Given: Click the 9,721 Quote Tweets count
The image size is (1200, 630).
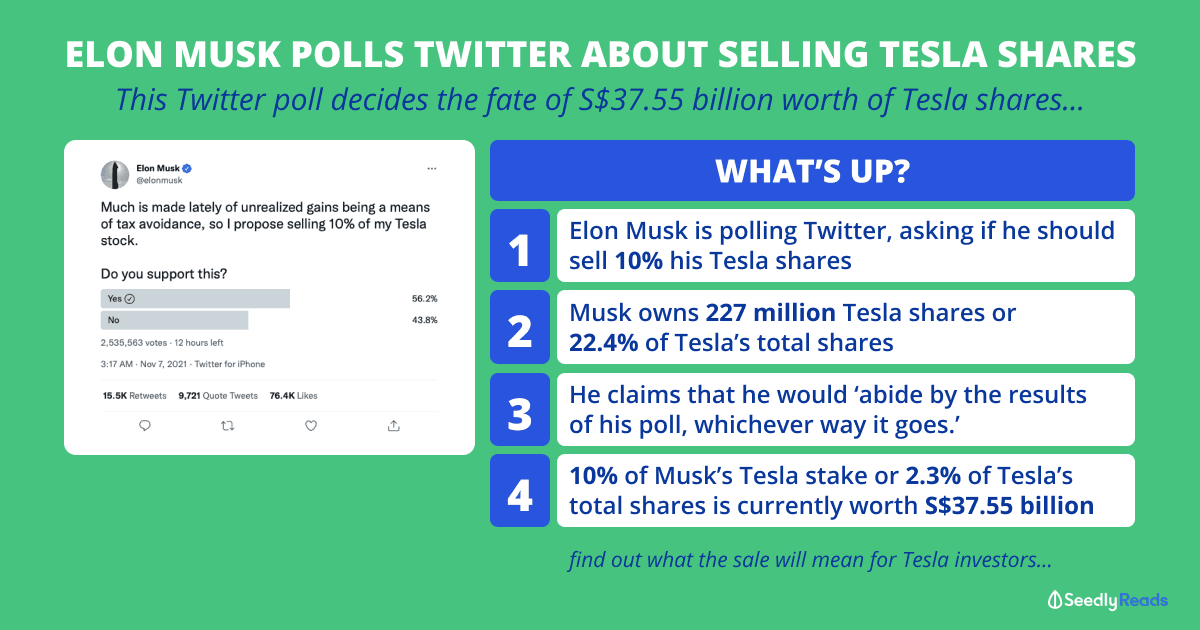Looking at the screenshot, I should pyautogui.click(x=218, y=396).
